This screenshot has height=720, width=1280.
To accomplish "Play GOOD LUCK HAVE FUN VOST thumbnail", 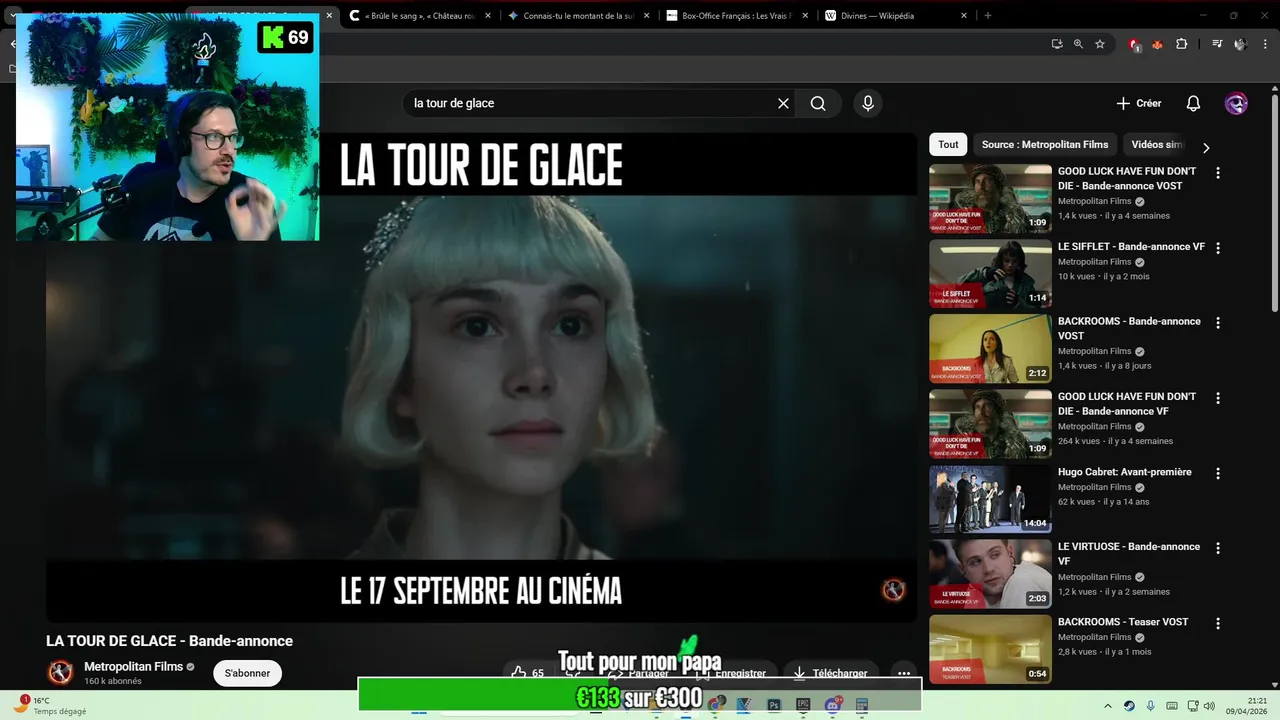I will coord(990,199).
